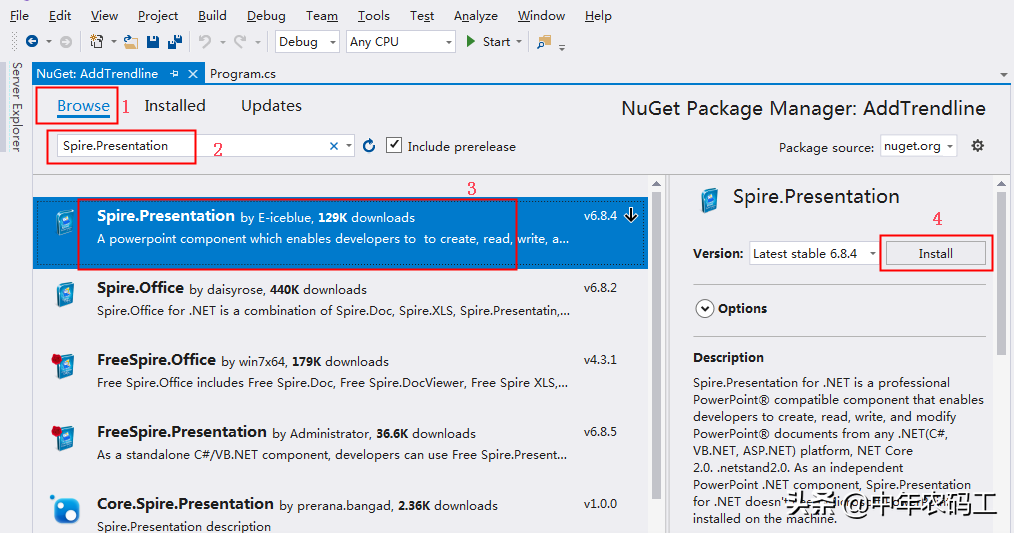
Task: Open the Start button dropdown arrow
Action: click(519, 42)
